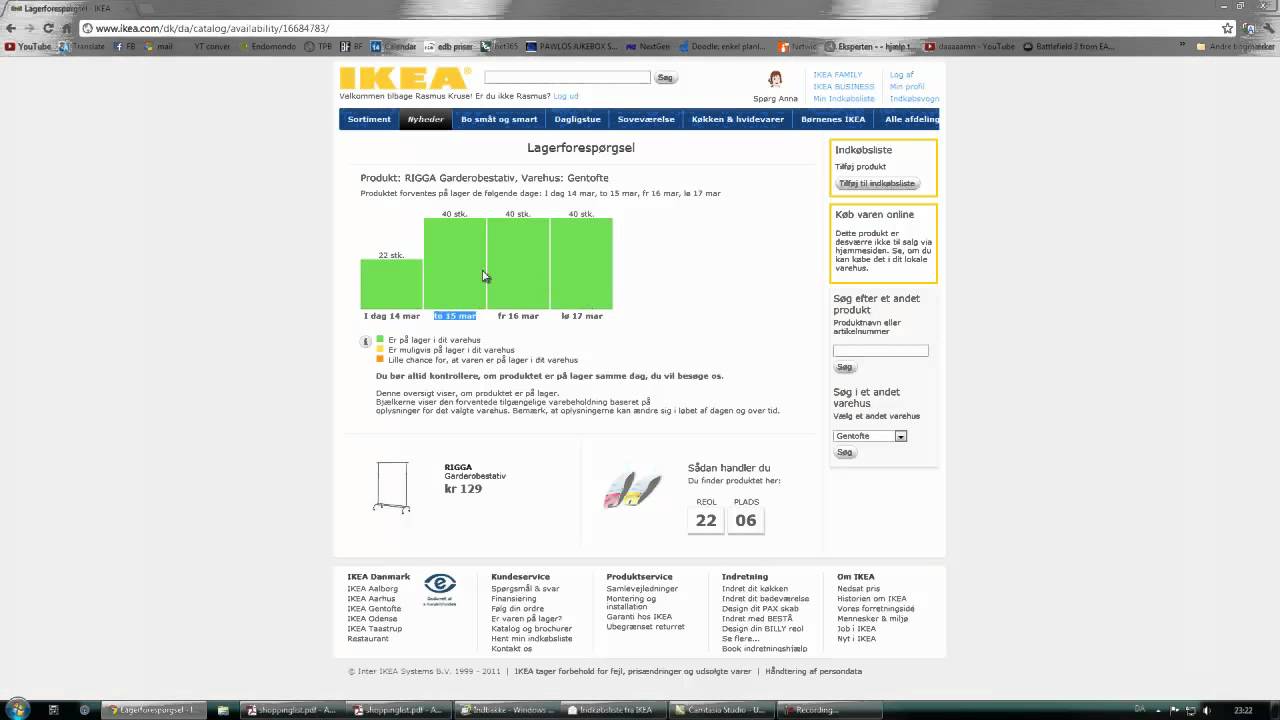Click the info icon beside the stock legend
The height and width of the screenshot is (720, 1280).
366,342
